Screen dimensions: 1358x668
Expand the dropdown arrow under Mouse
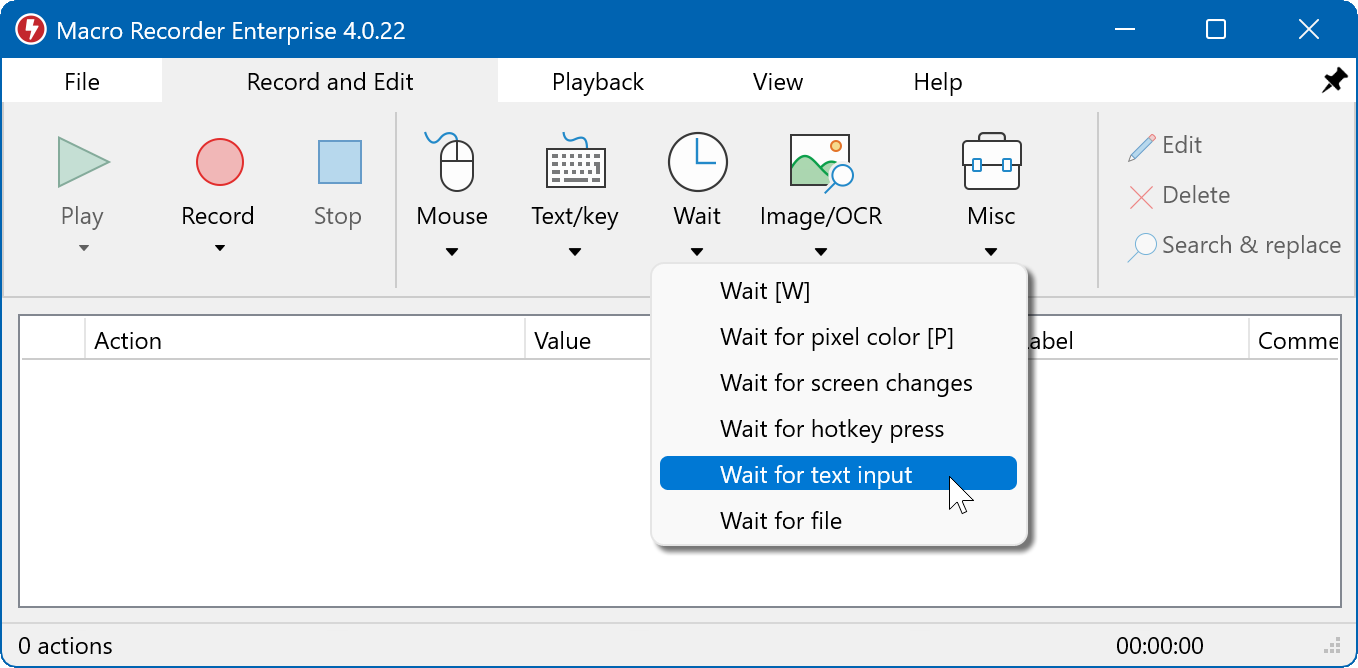[x=452, y=252]
